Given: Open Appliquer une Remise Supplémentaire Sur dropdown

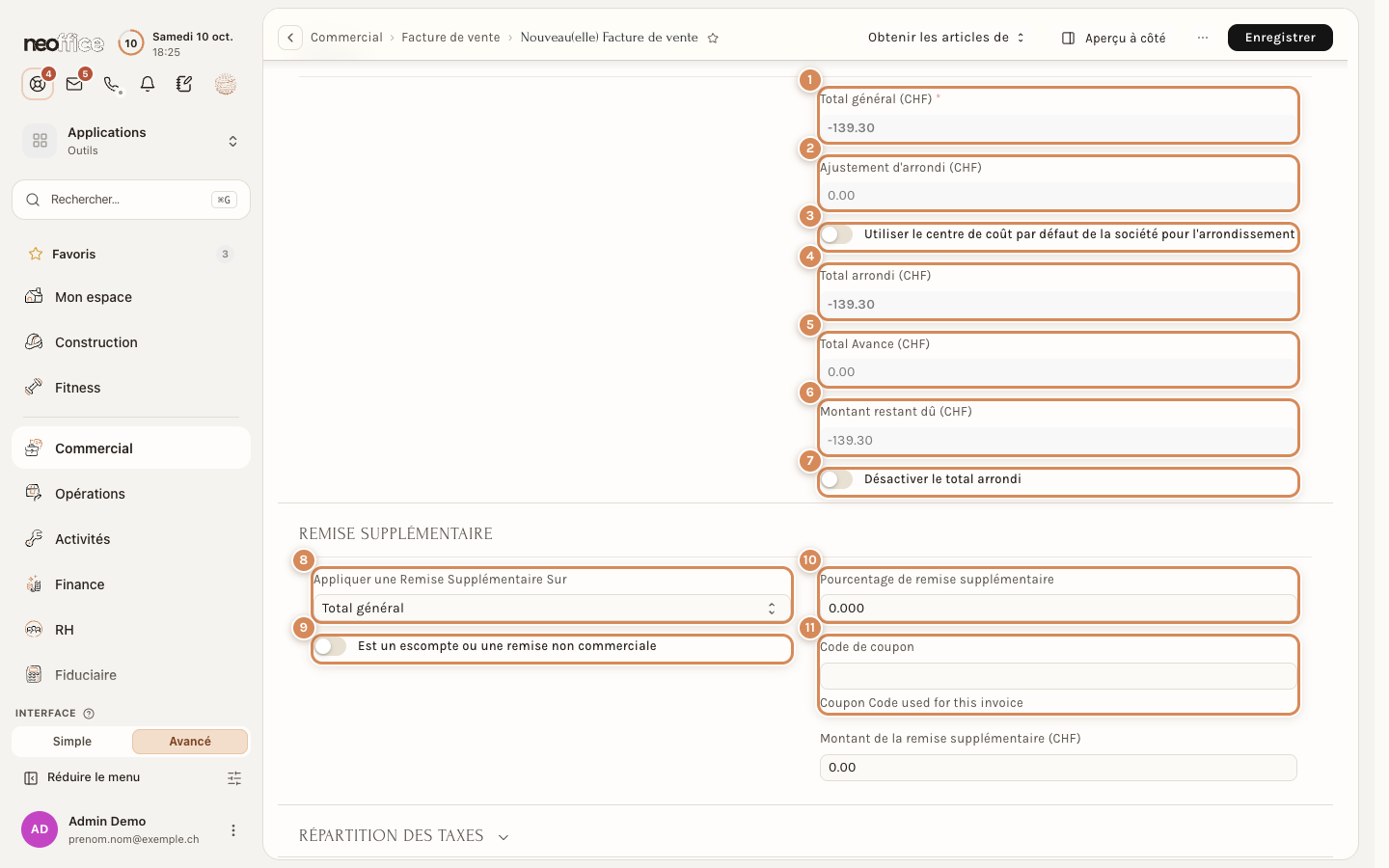Looking at the screenshot, I should pos(552,609).
